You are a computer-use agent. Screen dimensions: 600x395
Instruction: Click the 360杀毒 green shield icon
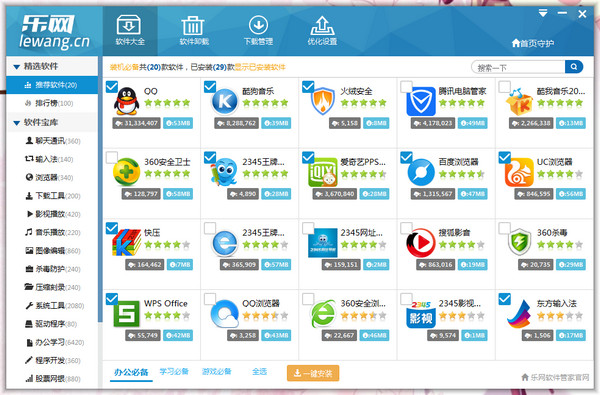pos(519,242)
